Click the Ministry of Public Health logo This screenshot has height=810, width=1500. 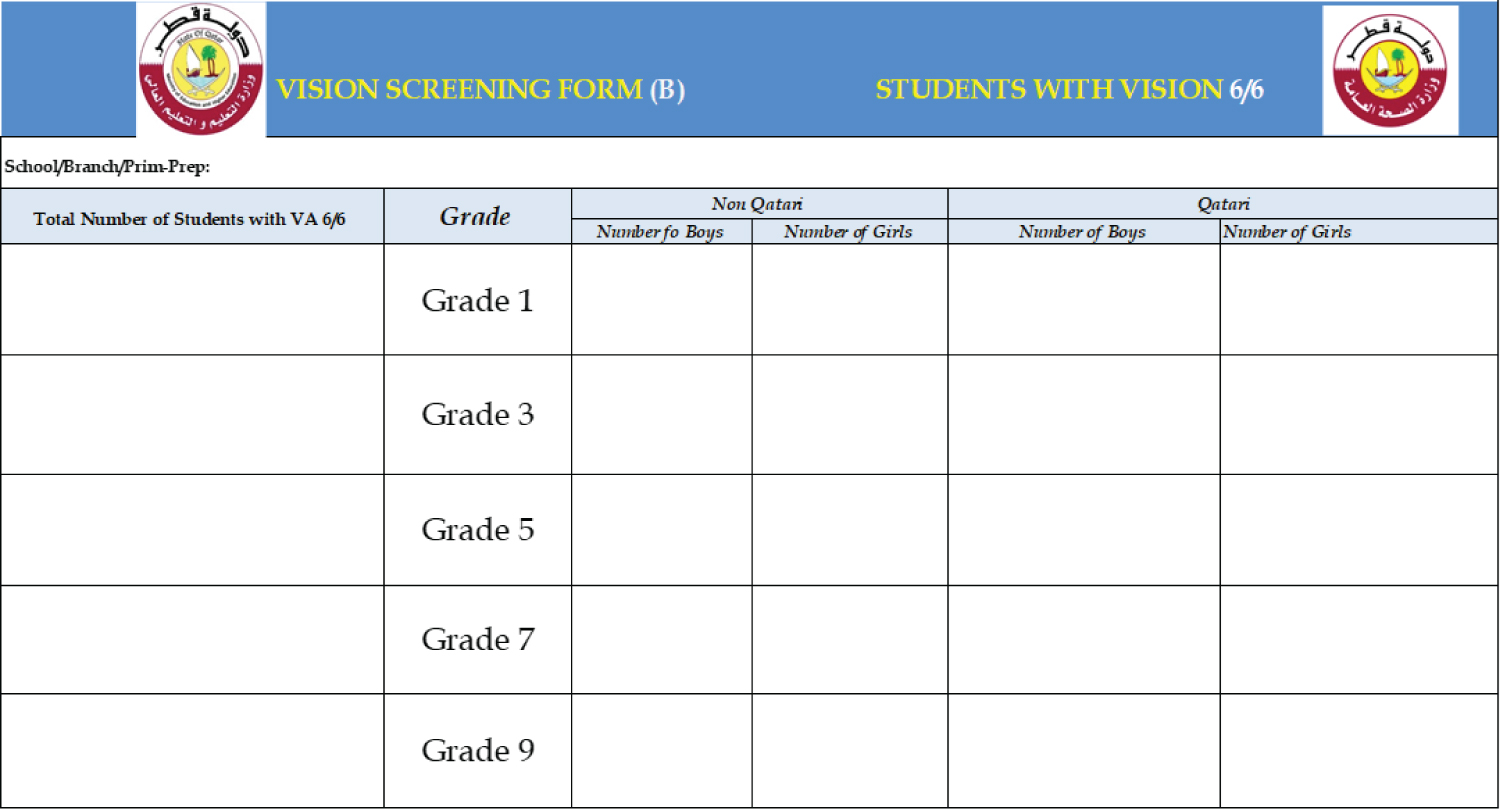[1390, 70]
